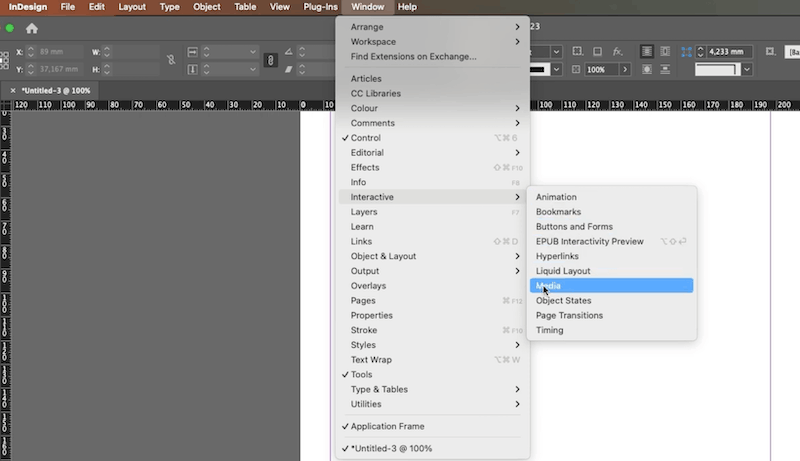This screenshot has width=800, height=461.
Task: Open the corner shape preview dropdown
Action: pos(747,69)
